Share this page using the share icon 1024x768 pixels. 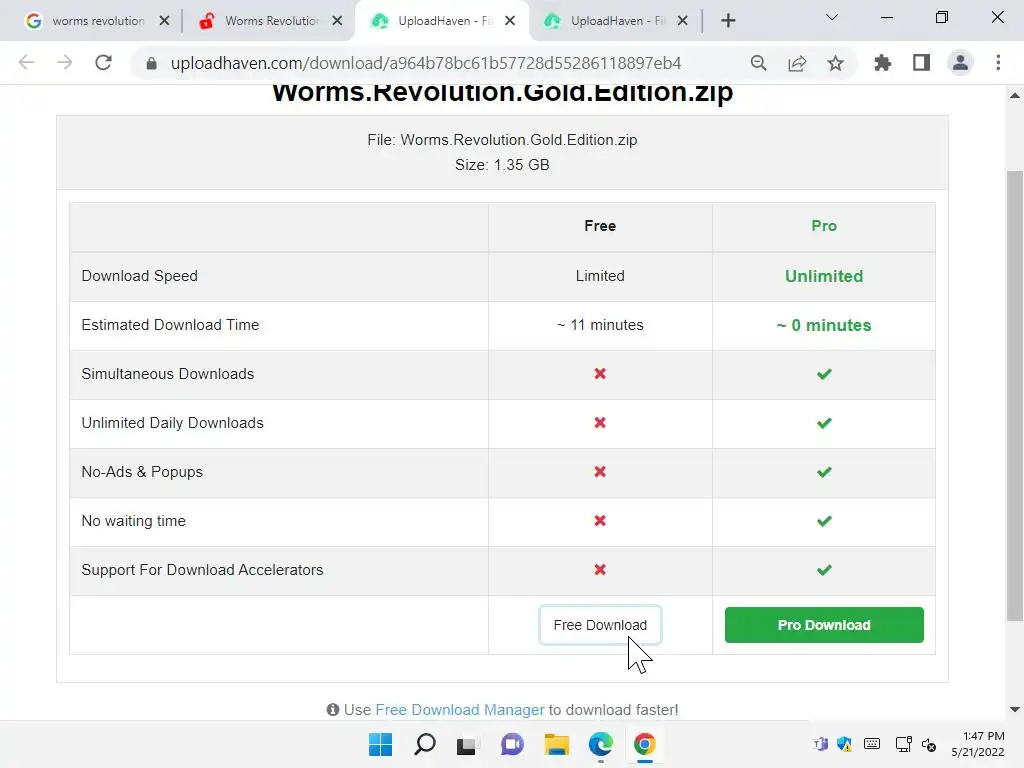click(x=797, y=63)
